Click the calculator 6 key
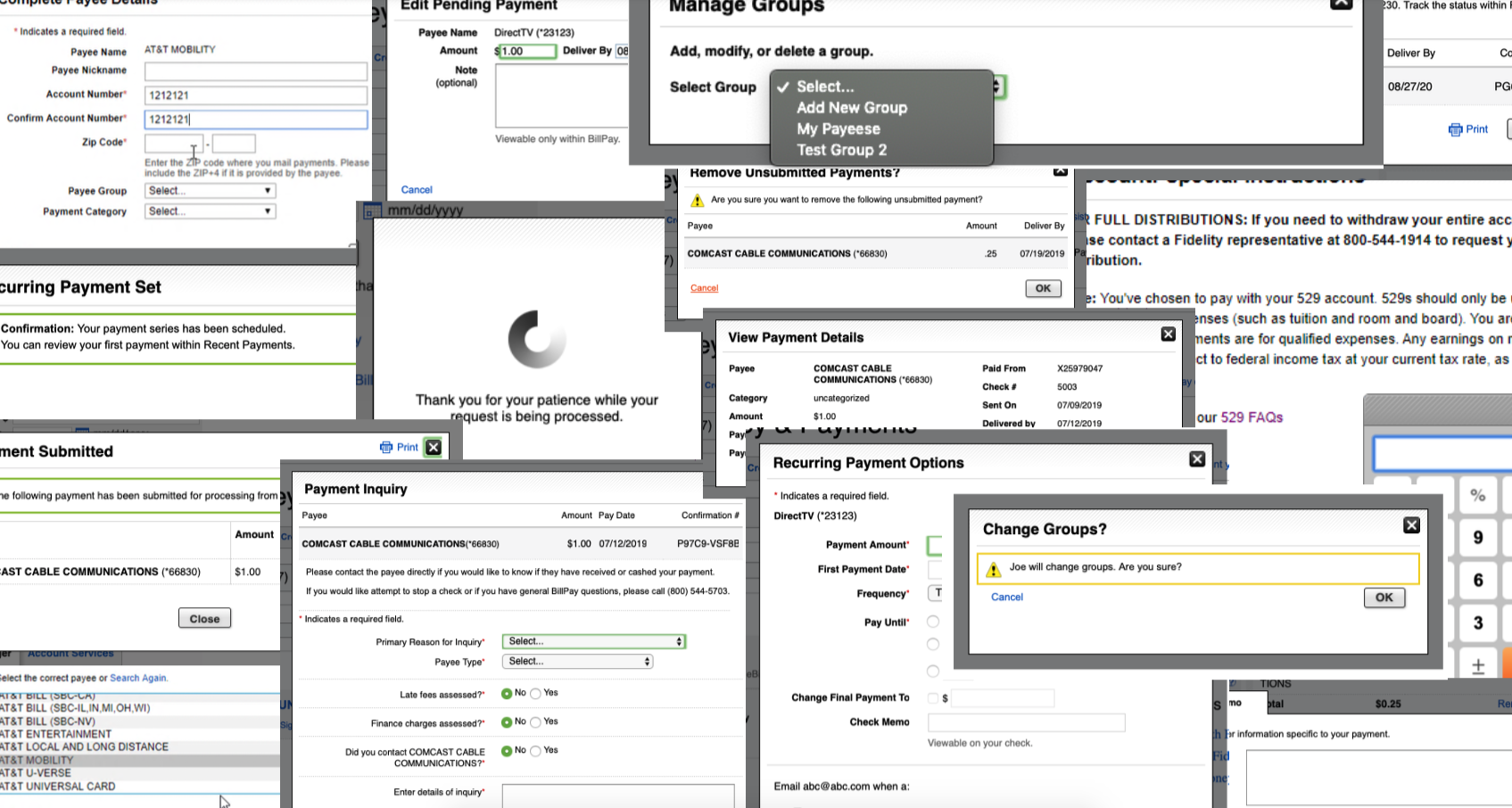This screenshot has width=1512, height=808. (1477, 581)
